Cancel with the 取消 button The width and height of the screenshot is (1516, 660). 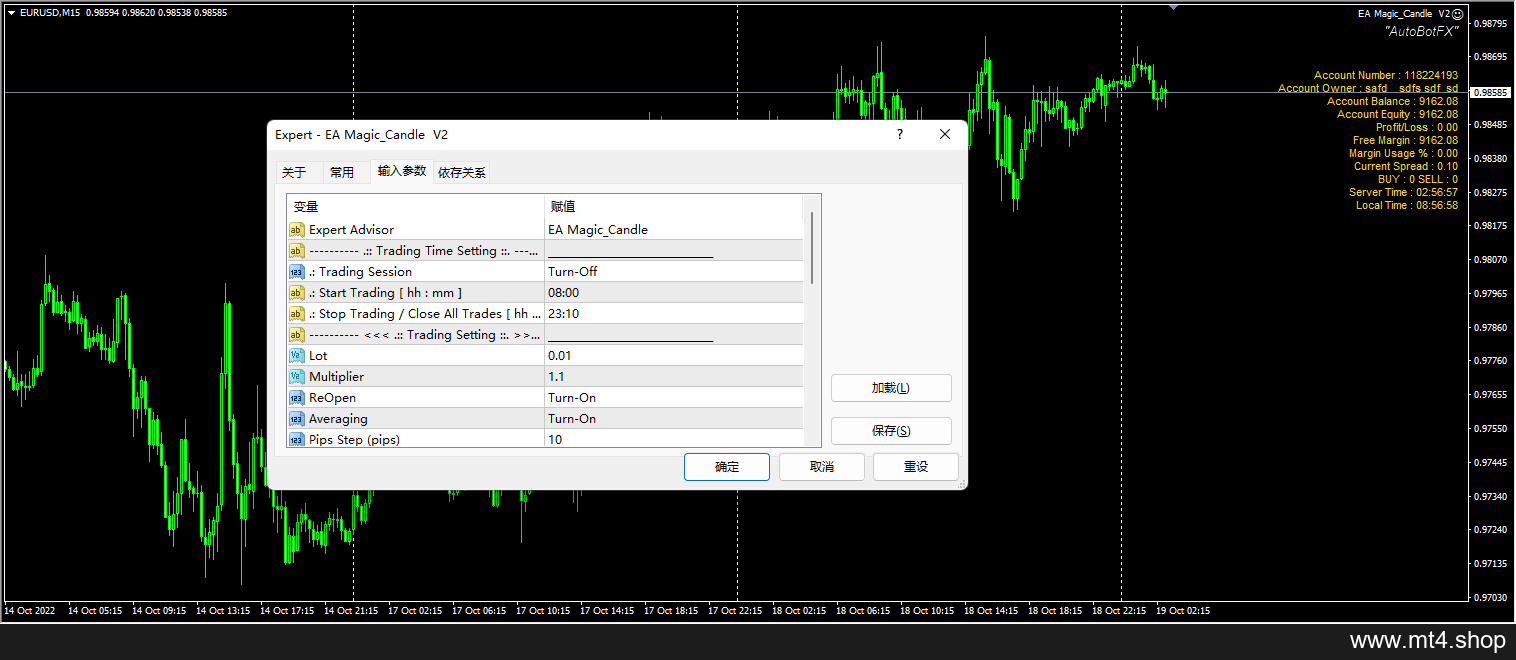822,467
